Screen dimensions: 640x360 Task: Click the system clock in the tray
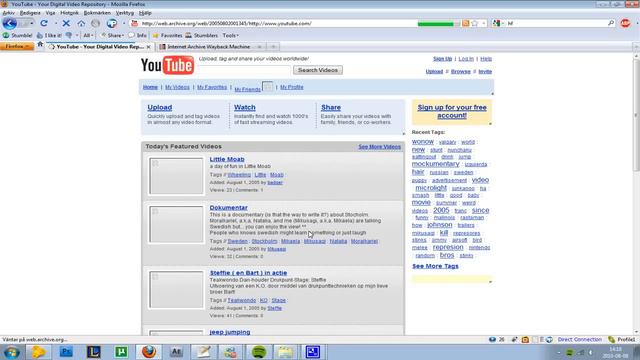tap(616, 352)
